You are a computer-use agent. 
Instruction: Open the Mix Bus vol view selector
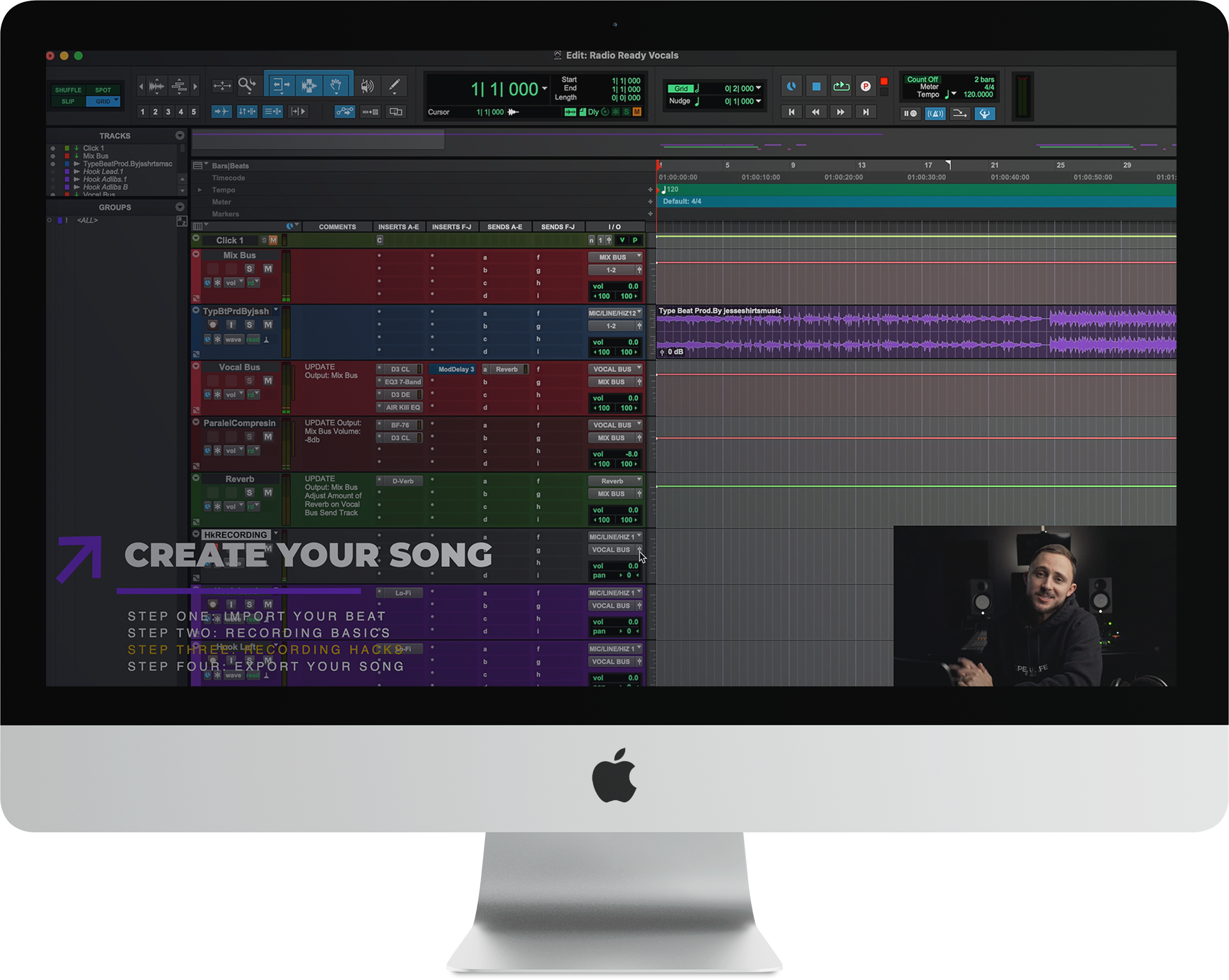(x=233, y=283)
